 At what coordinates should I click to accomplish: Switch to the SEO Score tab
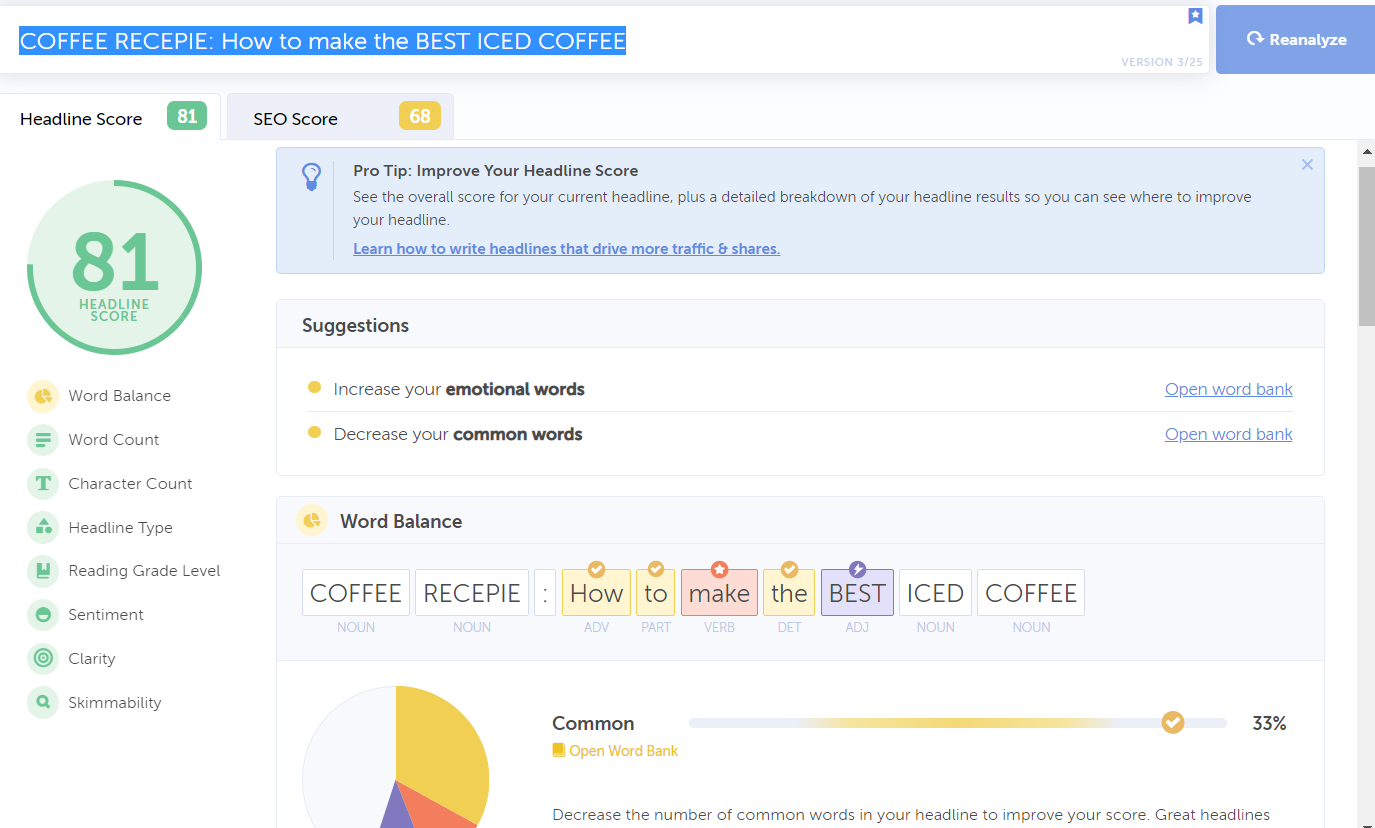[340, 118]
